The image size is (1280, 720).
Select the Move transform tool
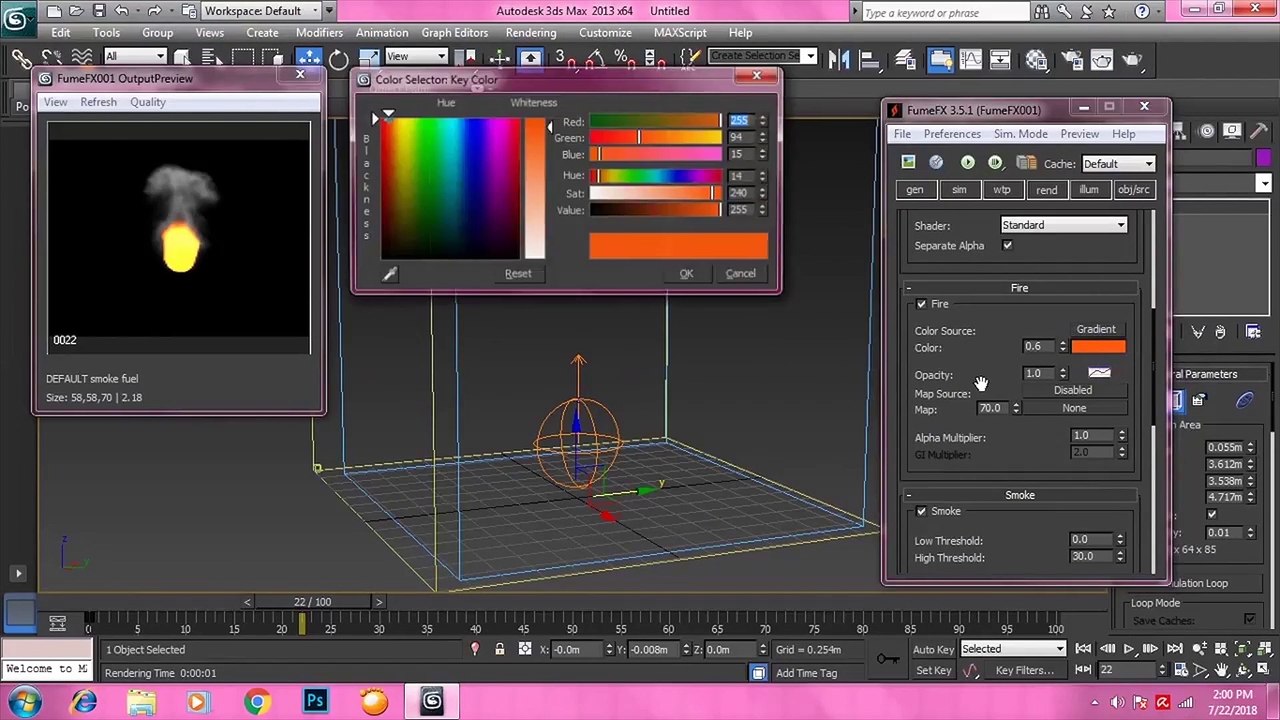click(308, 59)
